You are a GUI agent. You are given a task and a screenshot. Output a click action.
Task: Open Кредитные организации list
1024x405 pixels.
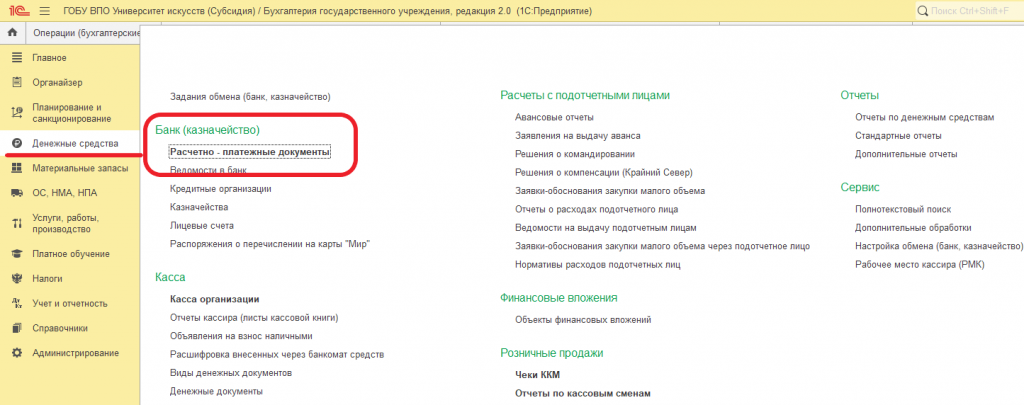coord(221,188)
